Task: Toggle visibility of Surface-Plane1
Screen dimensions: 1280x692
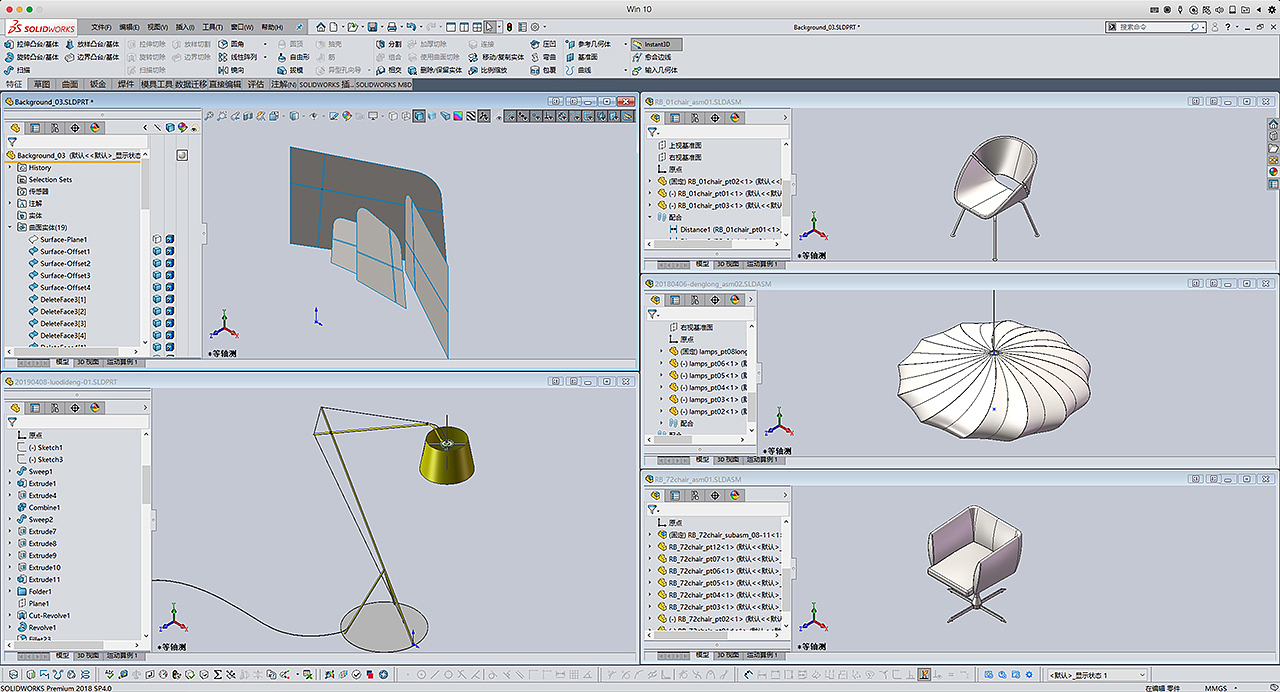Action: tap(157, 240)
